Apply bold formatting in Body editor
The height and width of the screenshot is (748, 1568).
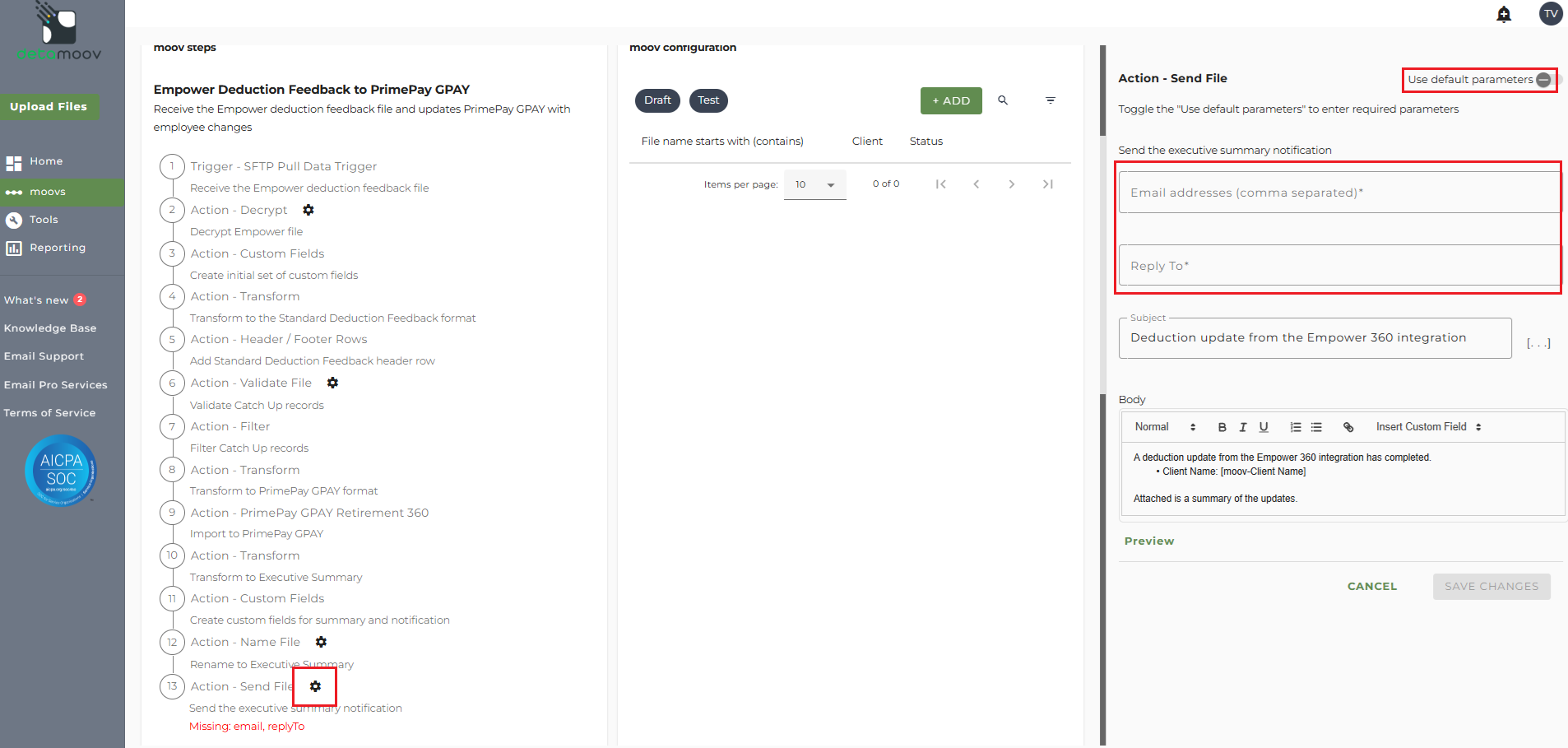pyautogui.click(x=1222, y=427)
